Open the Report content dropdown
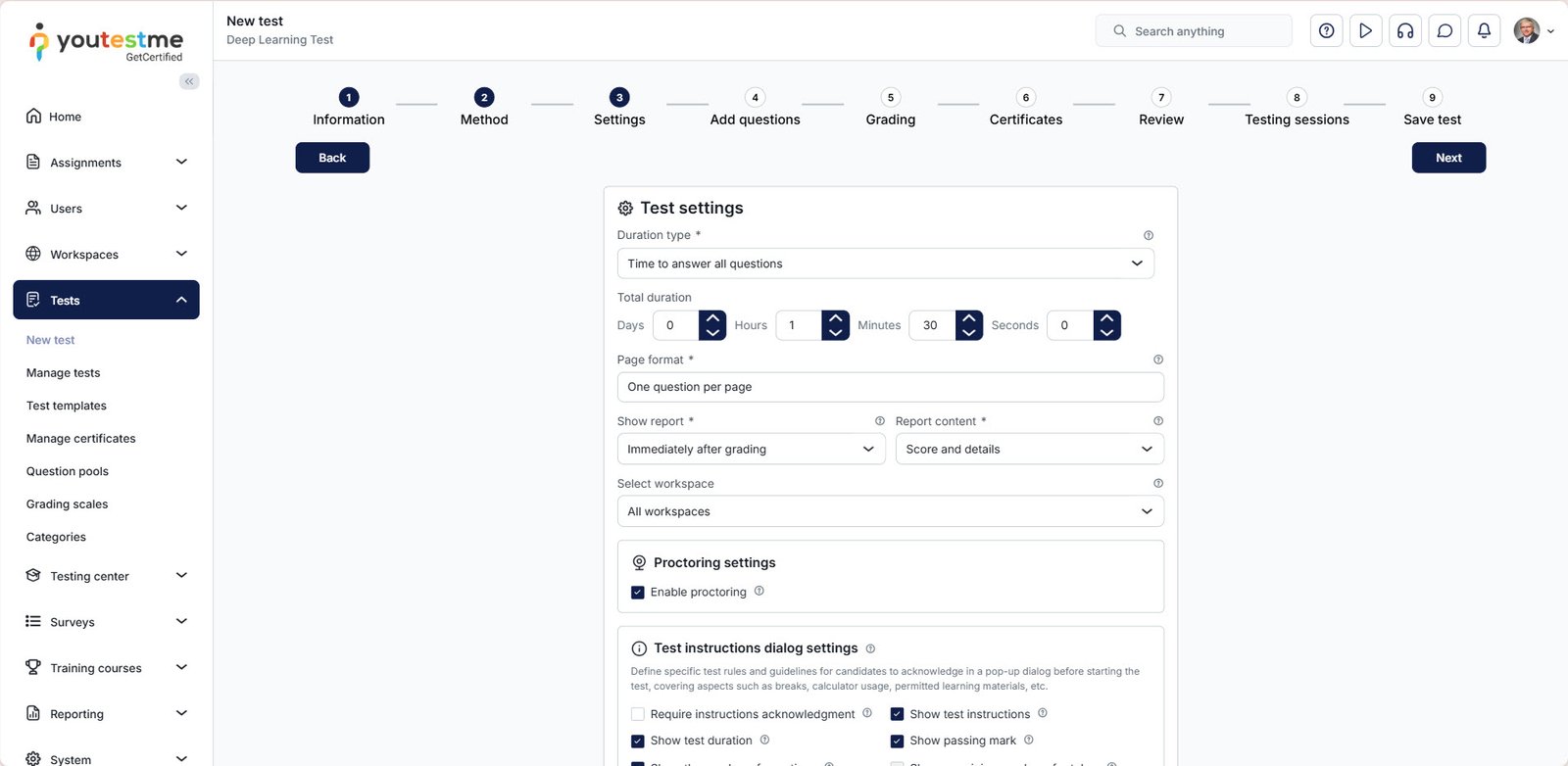1568x766 pixels. (x=1029, y=449)
